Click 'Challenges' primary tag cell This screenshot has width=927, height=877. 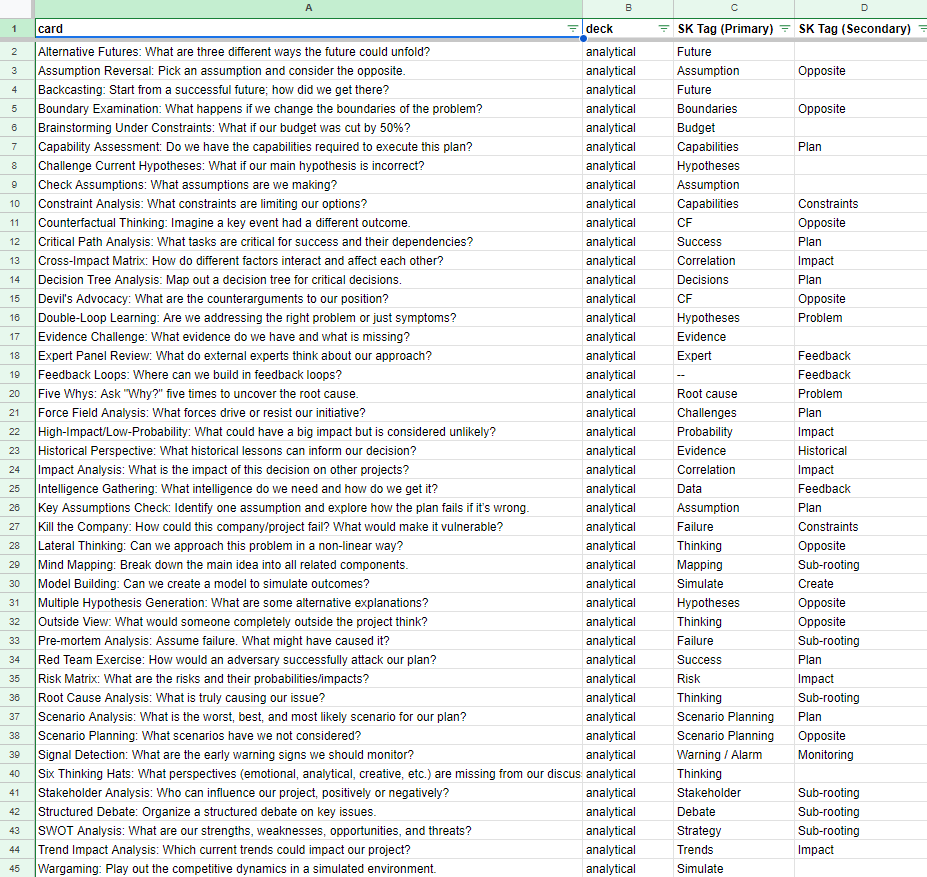(x=734, y=413)
